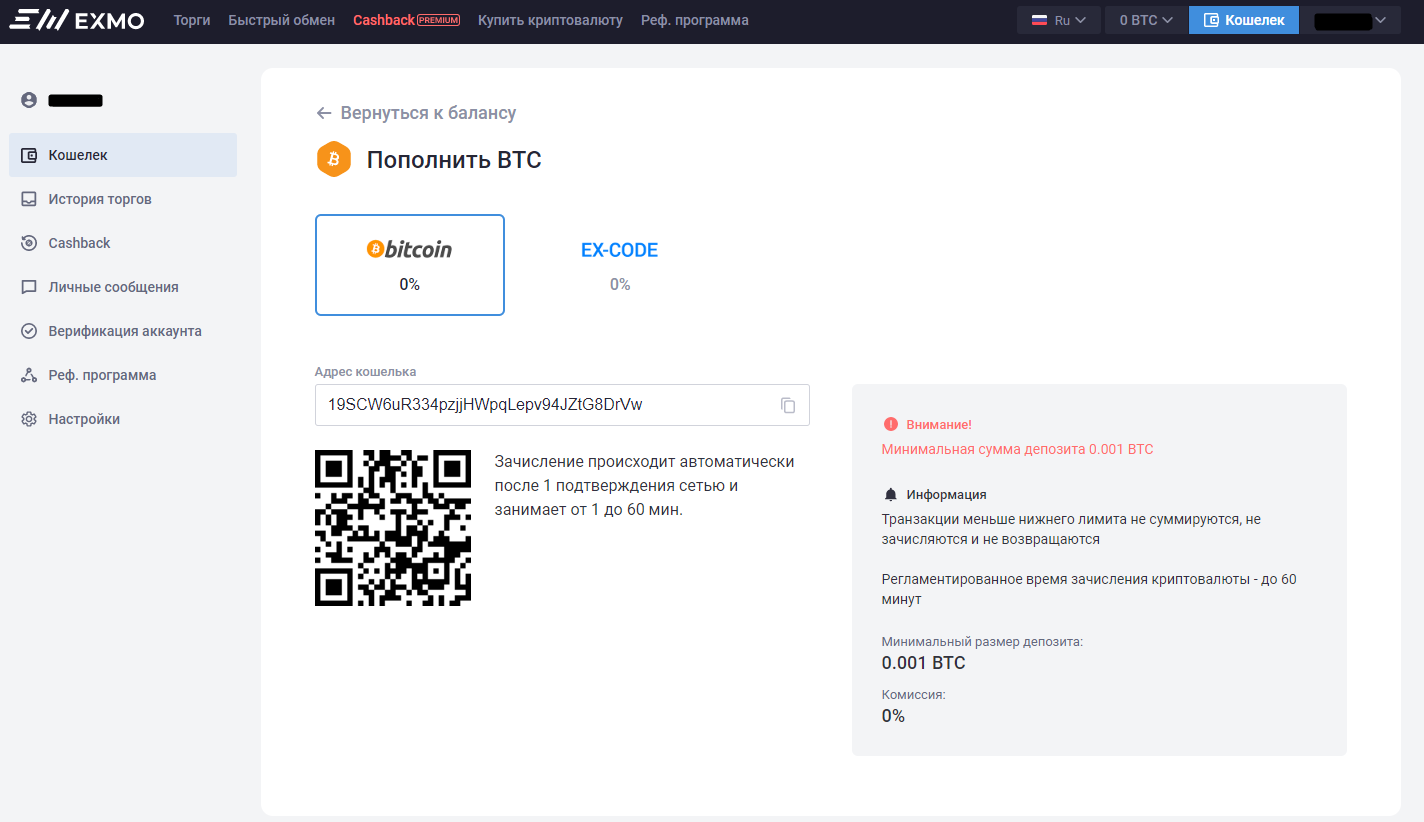The width and height of the screenshot is (1424, 822).
Task: Select the EX-CODE deposit method
Action: click(x=620, y=265)
